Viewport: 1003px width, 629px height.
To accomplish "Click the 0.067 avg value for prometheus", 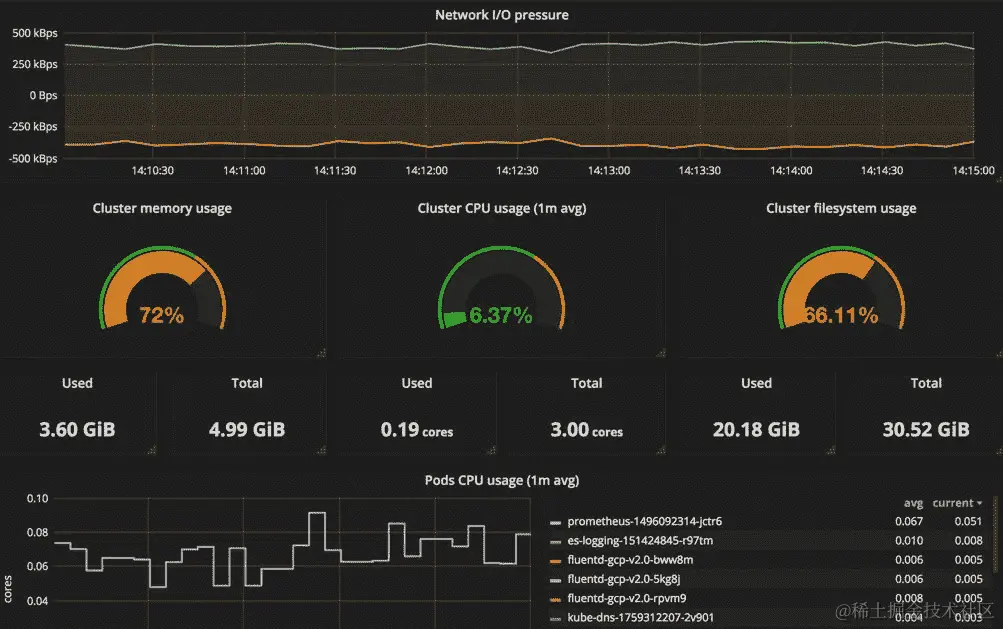I will pyautogui.click(x=909, y=522).
